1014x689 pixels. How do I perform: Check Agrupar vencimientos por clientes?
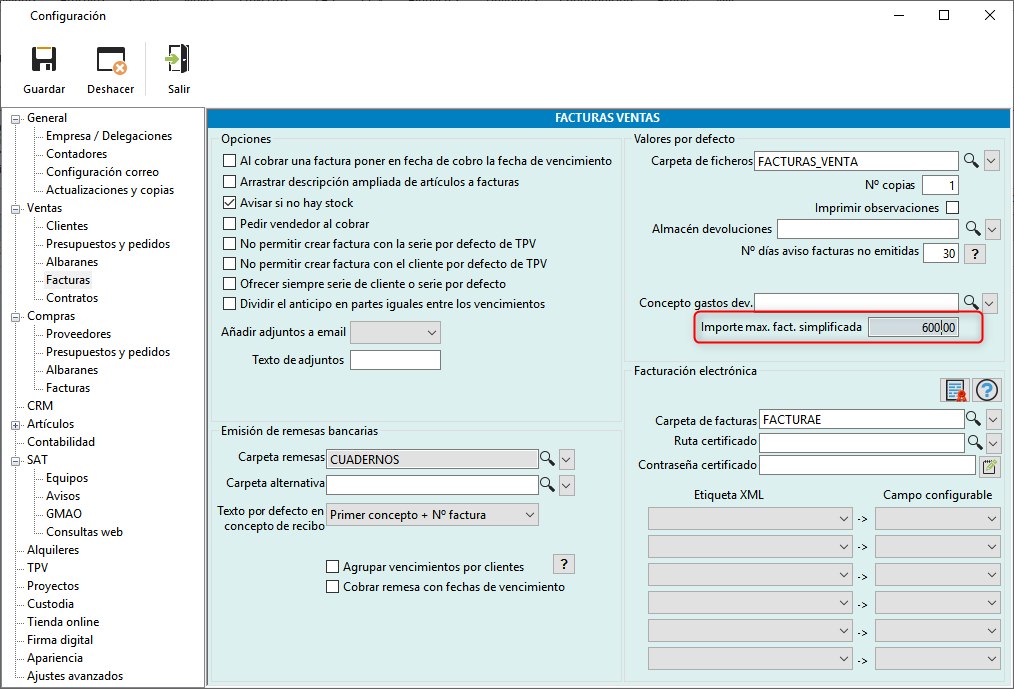[332, 567]
